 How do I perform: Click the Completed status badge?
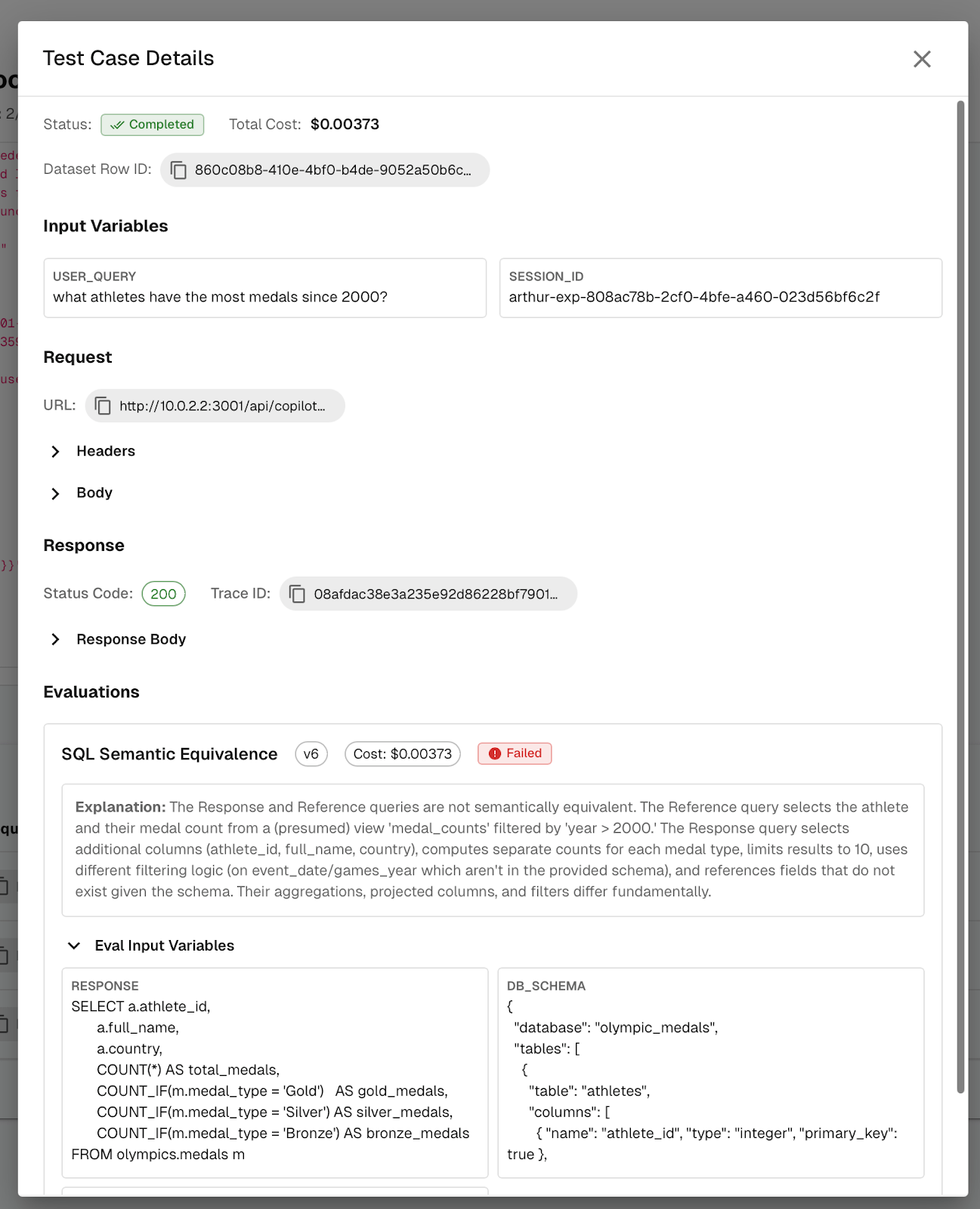coord(153,125)
